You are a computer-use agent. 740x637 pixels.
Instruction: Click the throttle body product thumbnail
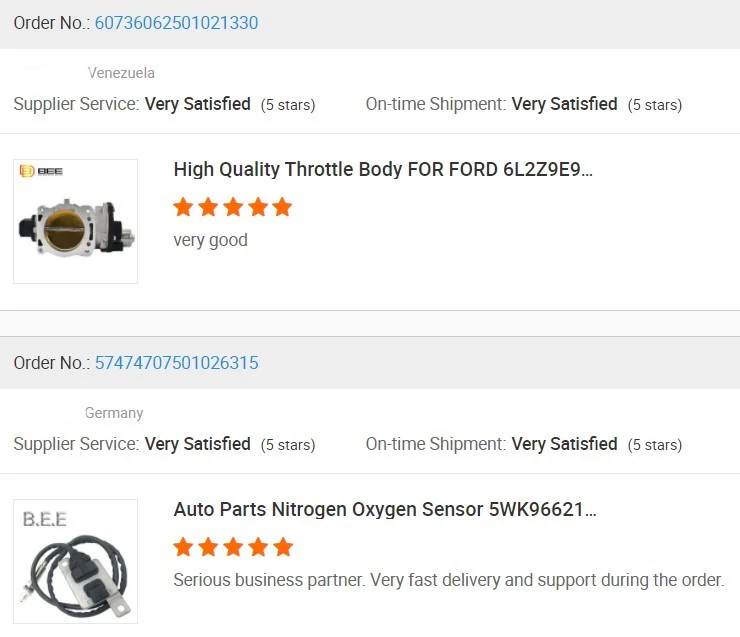pos(75,222)
